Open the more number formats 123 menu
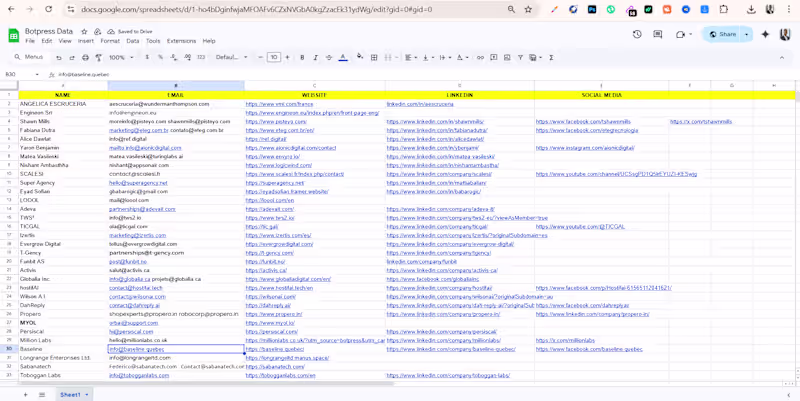The width and height of the screenshot is (800, 401). tap(201, 58)
